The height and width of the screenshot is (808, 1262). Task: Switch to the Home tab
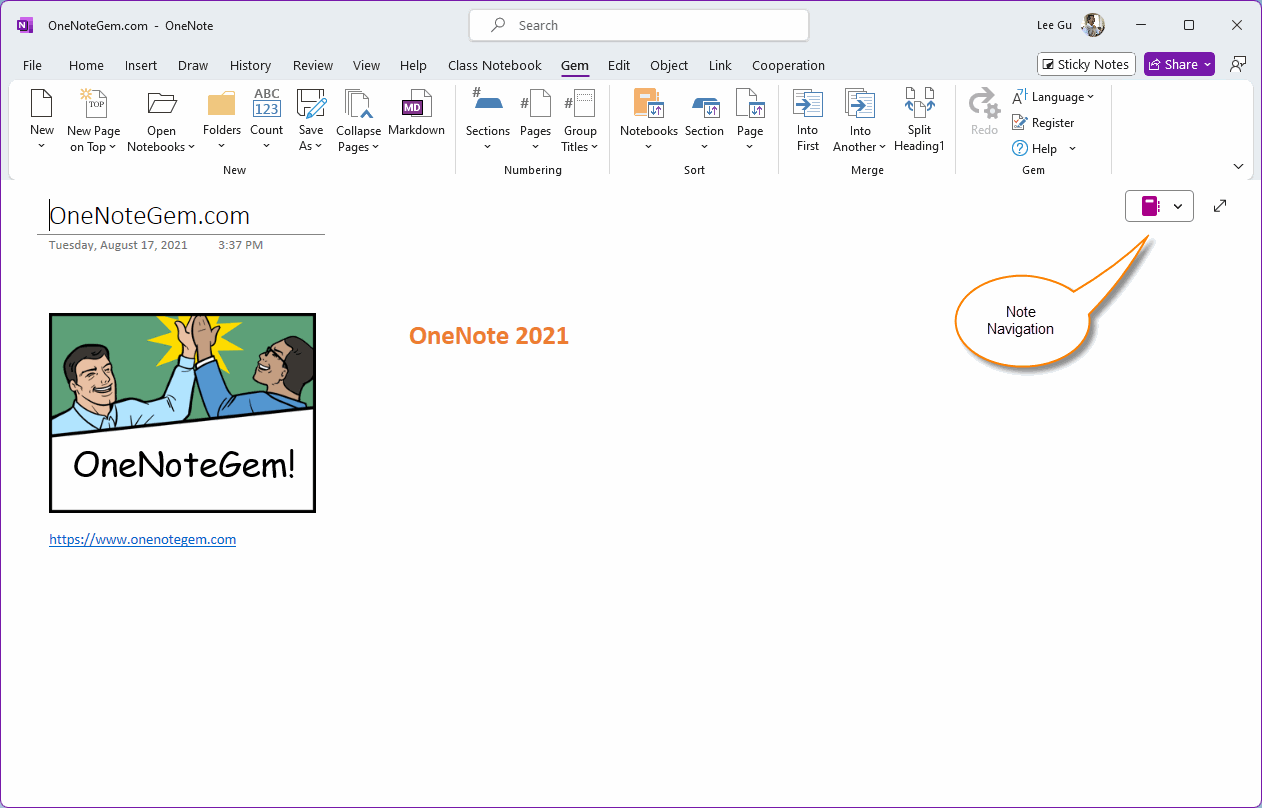point(86,65)
